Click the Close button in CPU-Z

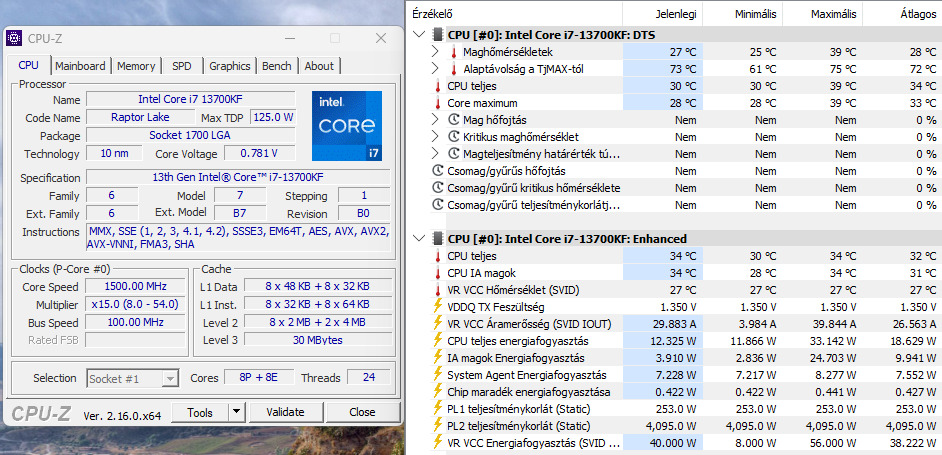point(362,412)
